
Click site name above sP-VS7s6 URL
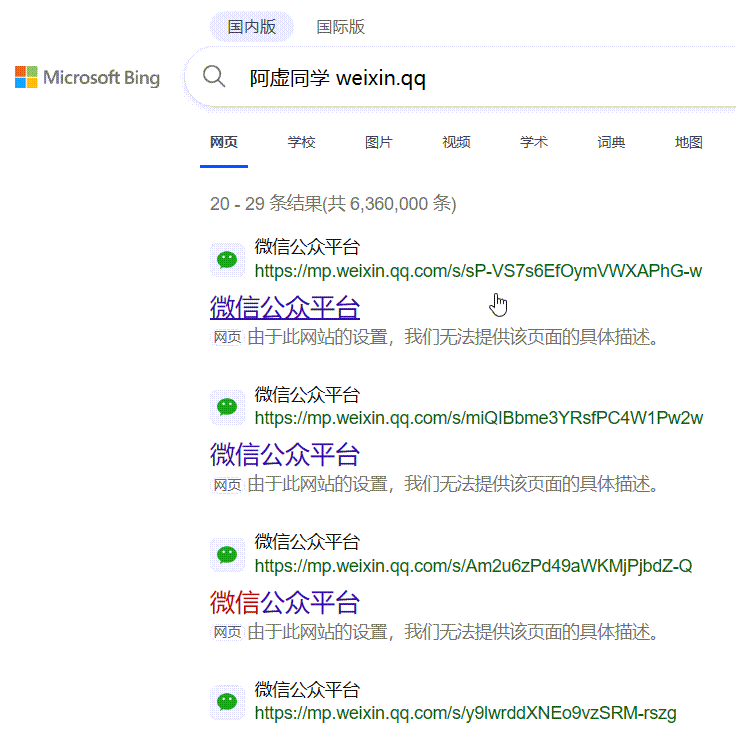[307, 247]
